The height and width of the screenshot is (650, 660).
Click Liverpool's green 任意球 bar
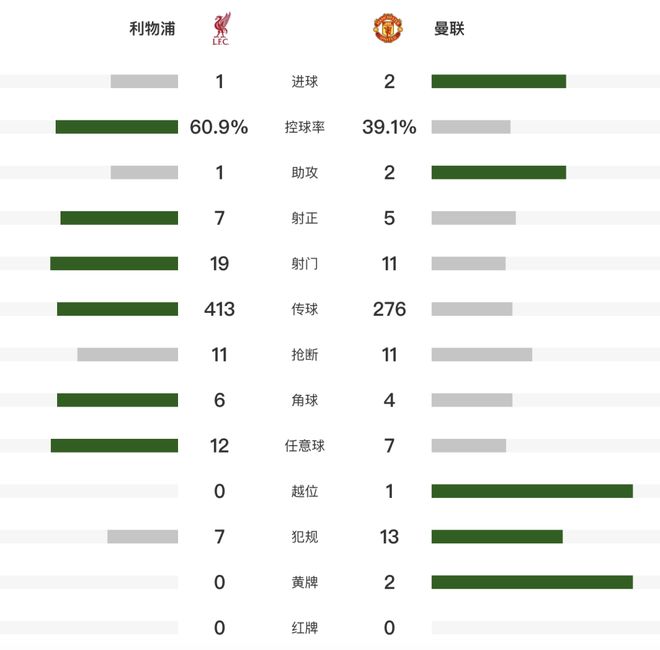tap(114, 446)
